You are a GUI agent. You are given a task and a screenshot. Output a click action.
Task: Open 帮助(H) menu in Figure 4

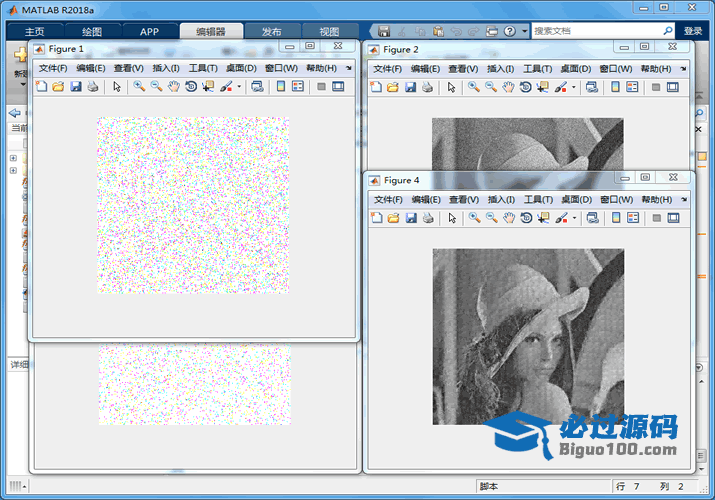tap(657, 200)
